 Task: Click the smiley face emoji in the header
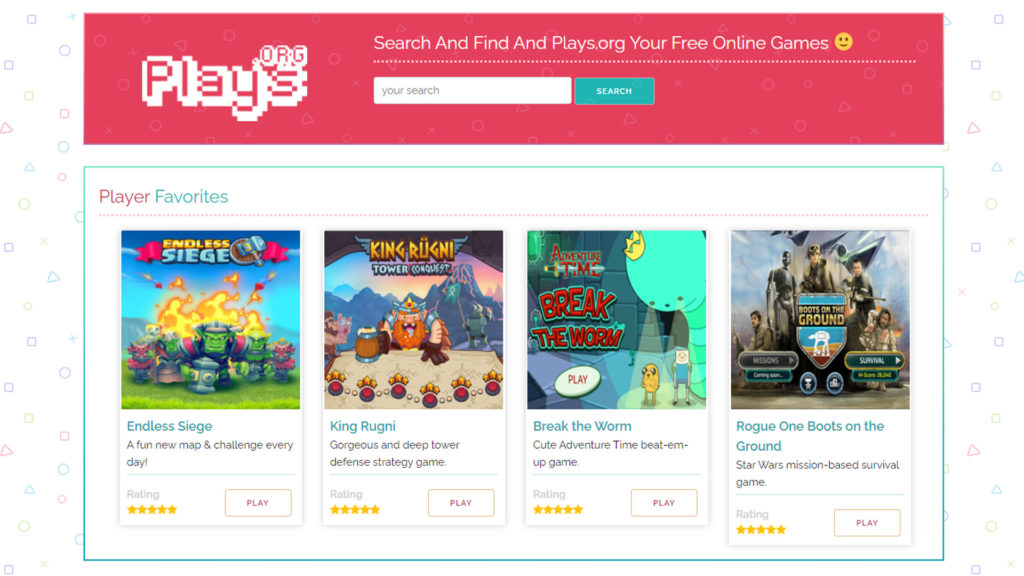[843, 42]
